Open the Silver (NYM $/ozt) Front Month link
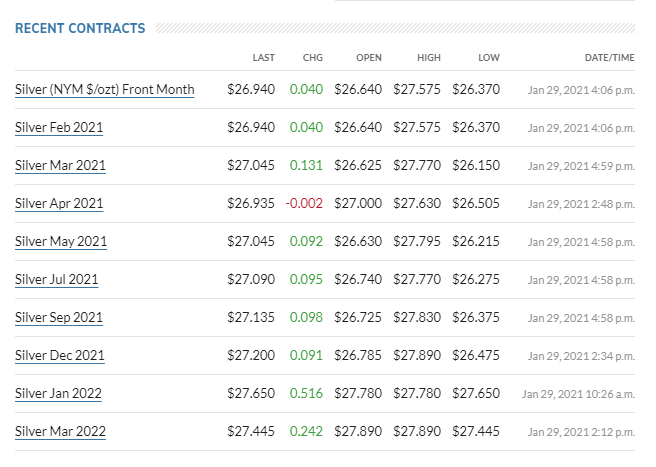The height and width of the screenshot is (467, 656). coord(105,90)
